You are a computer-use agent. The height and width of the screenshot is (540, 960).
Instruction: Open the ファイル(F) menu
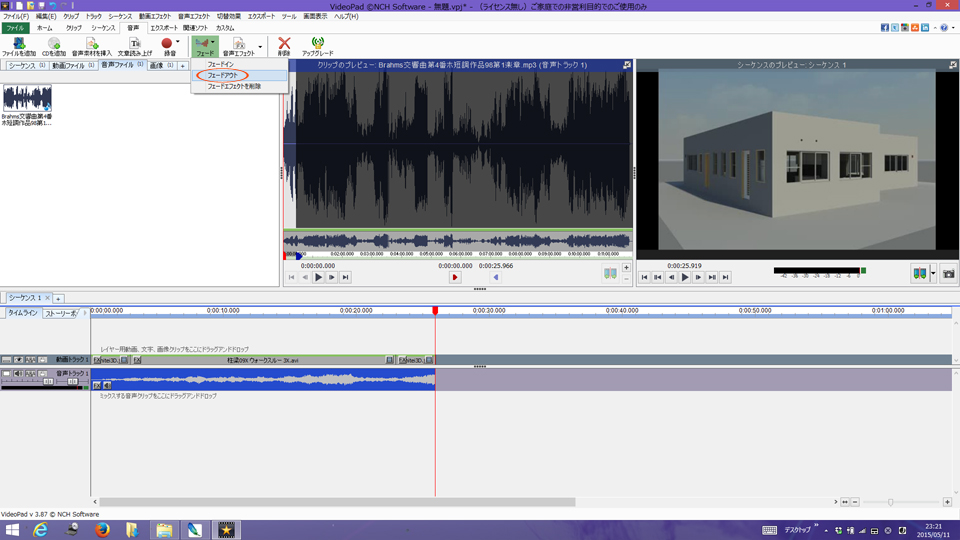click(x=16, y=17)
